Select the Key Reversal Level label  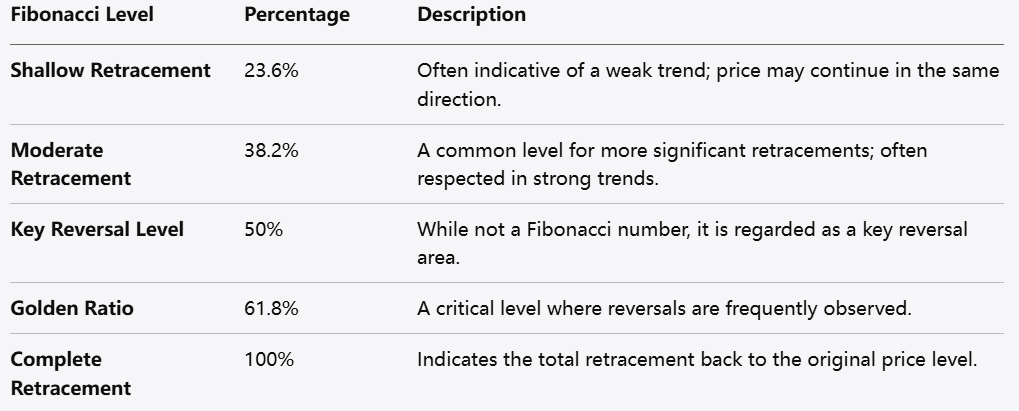97,229
